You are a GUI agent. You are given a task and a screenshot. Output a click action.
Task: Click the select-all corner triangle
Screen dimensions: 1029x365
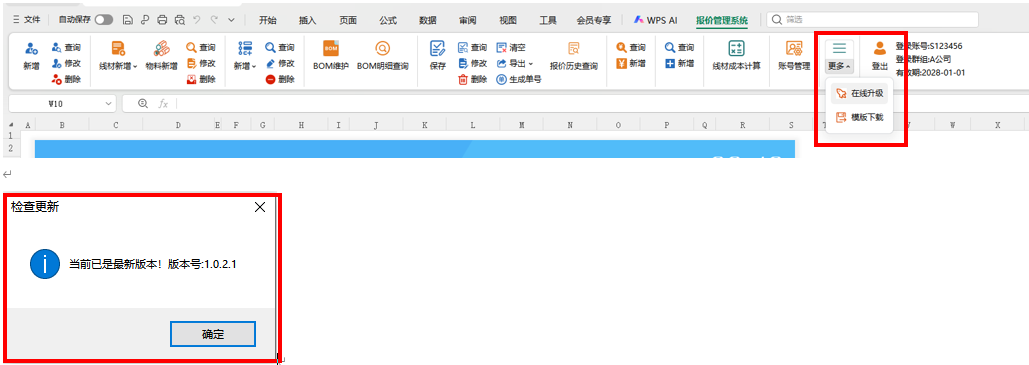[x=11, y=124]
